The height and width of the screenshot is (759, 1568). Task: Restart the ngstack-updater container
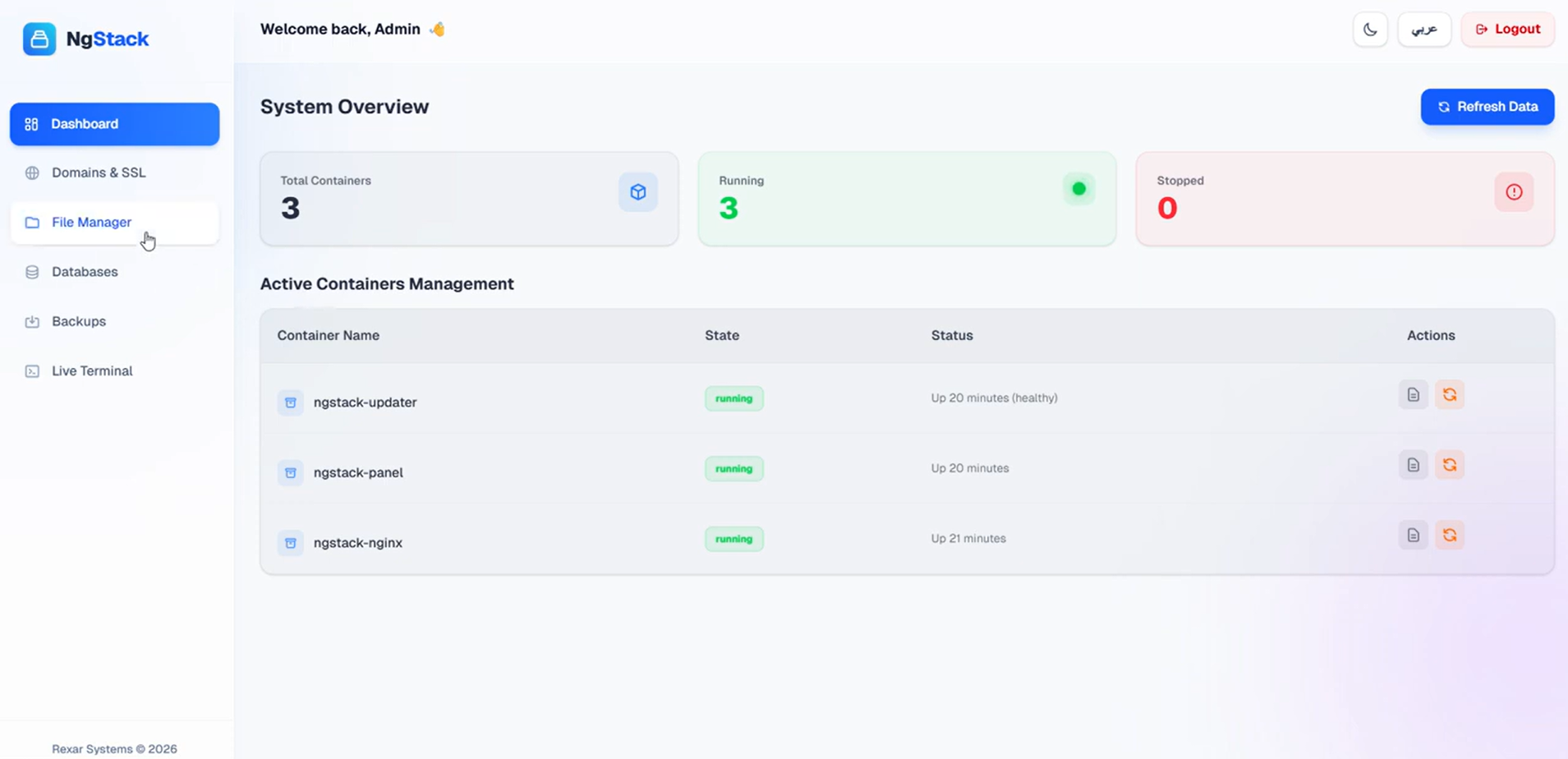click(x=1449, y=395)
